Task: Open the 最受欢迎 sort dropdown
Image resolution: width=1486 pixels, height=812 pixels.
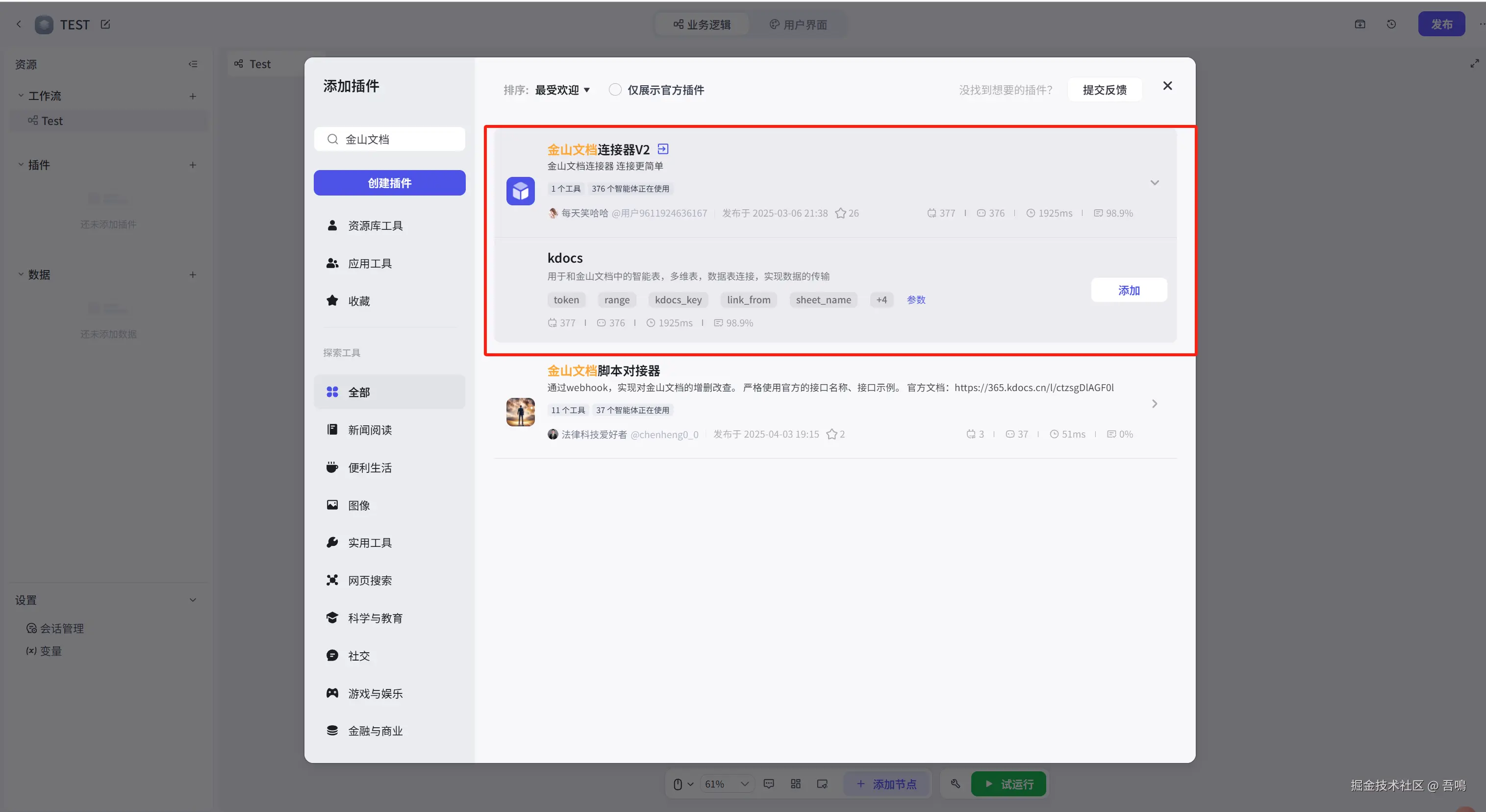Action: pos(562,90)
